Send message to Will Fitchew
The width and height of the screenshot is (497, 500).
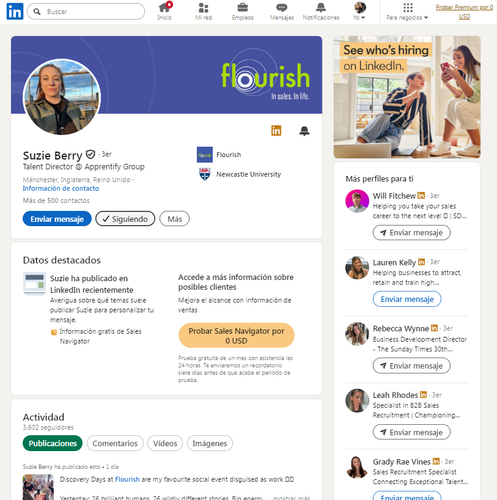click(411, 233)
